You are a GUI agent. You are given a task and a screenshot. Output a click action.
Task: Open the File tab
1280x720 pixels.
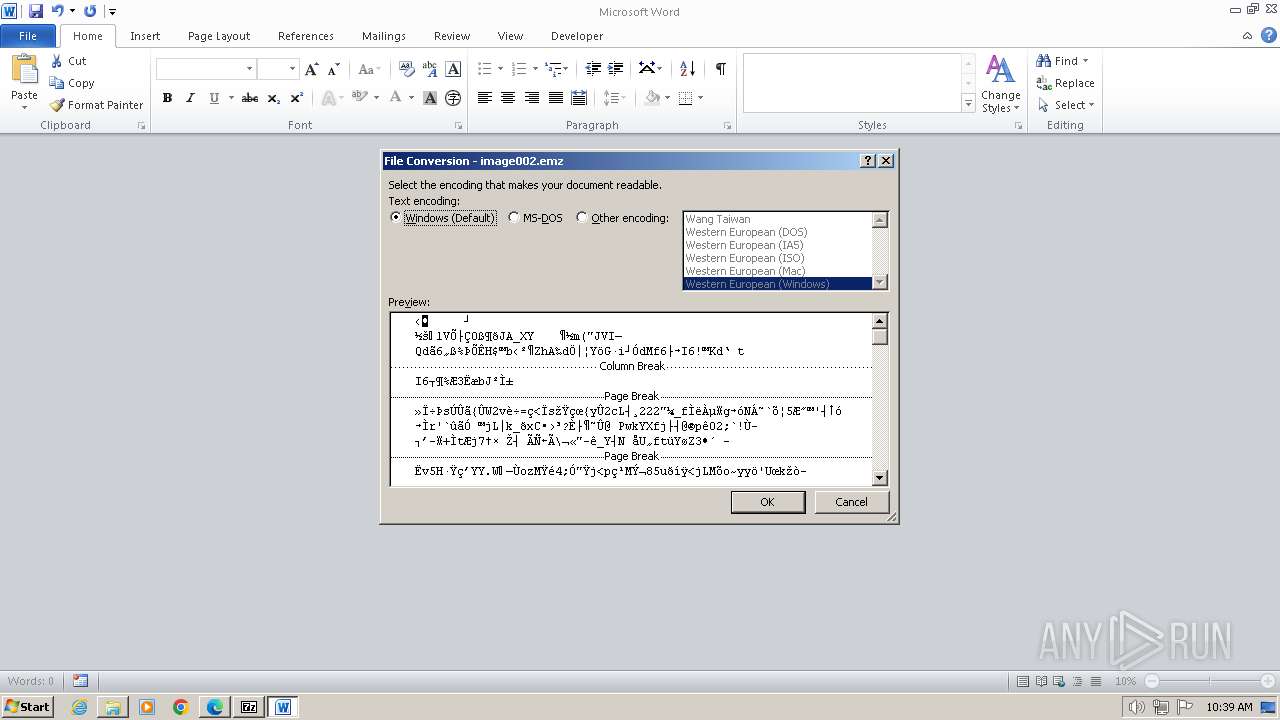point(28,36)
